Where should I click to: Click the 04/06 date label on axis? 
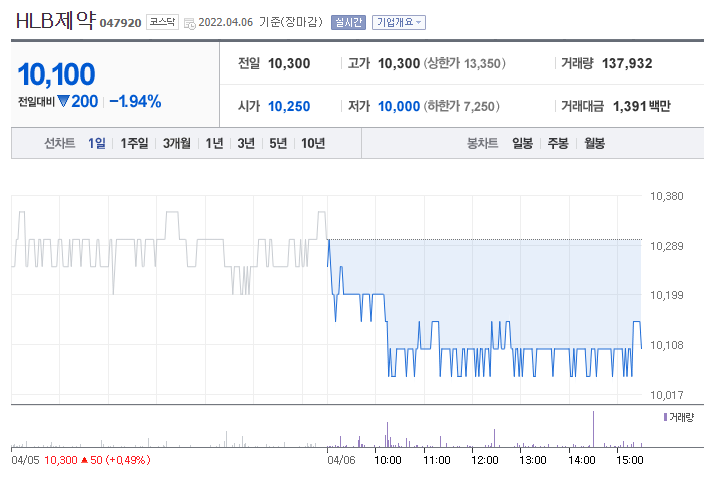coord(341,460)
